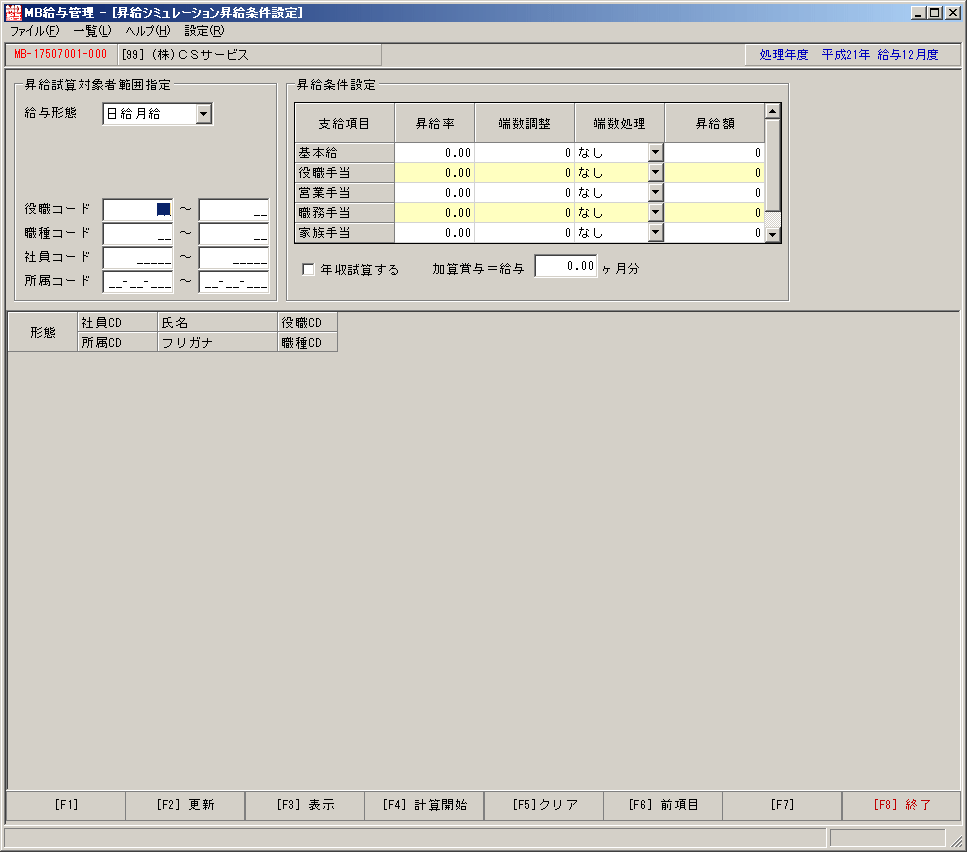
Task: Expand 端数処理 dropdown for 基本給 row
Action: [x=656, y=152]
